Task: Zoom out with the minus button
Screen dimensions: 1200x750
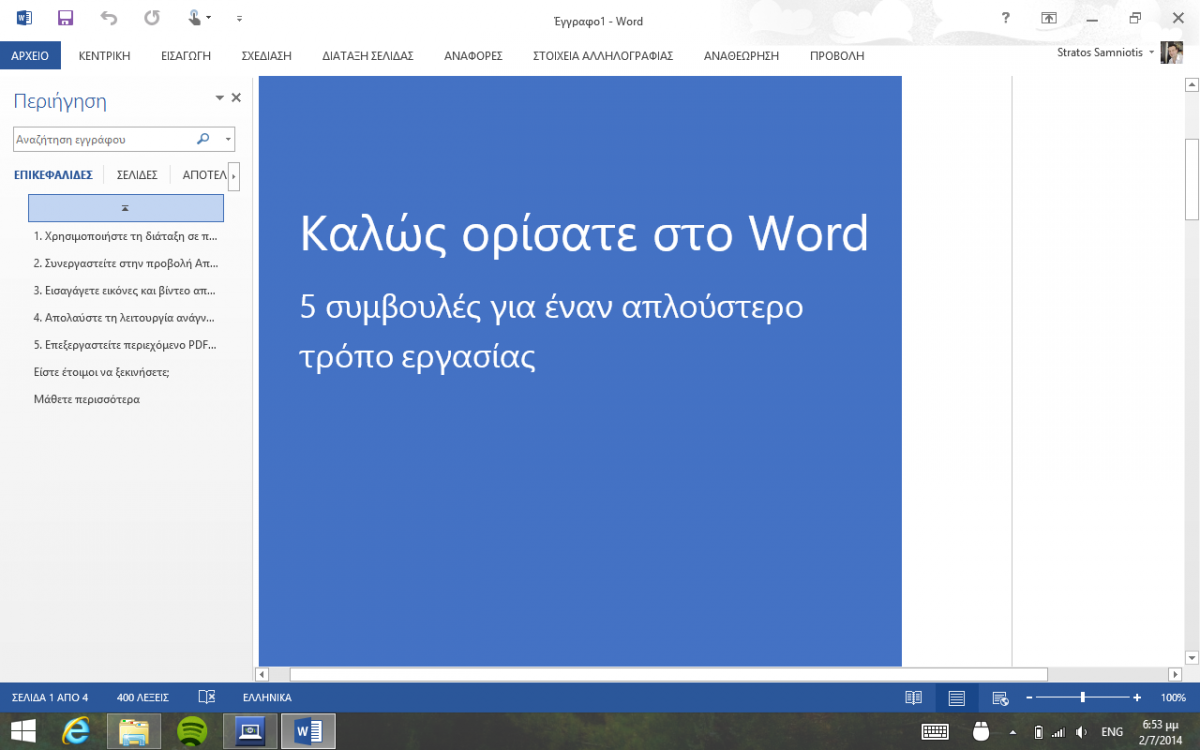Action: (x=1029, y=697)
